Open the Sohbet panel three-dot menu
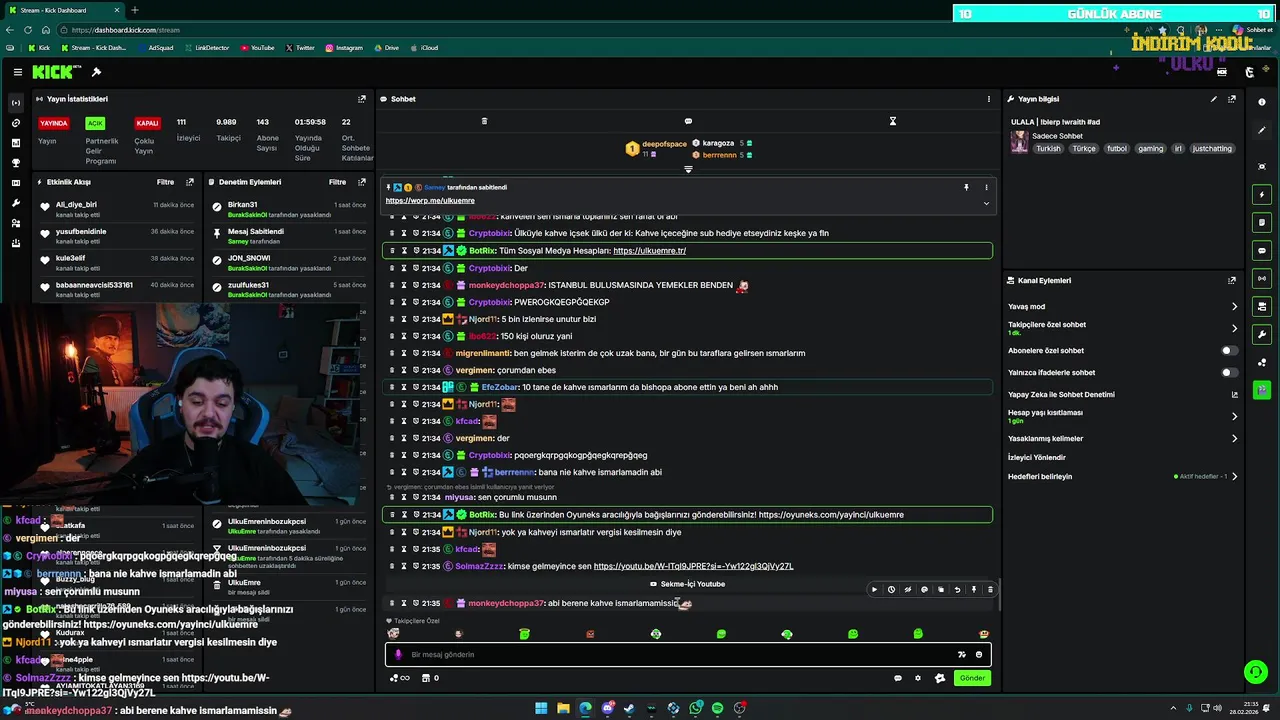Image resolution: width=1280 pixels, height=720 pixels. coord(989,99)
